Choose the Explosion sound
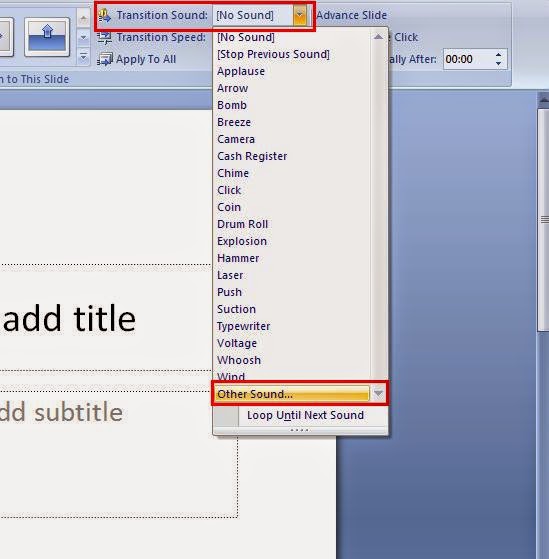Screen dimensions: 549x559 pyautogui.click(x=242, y=241)
